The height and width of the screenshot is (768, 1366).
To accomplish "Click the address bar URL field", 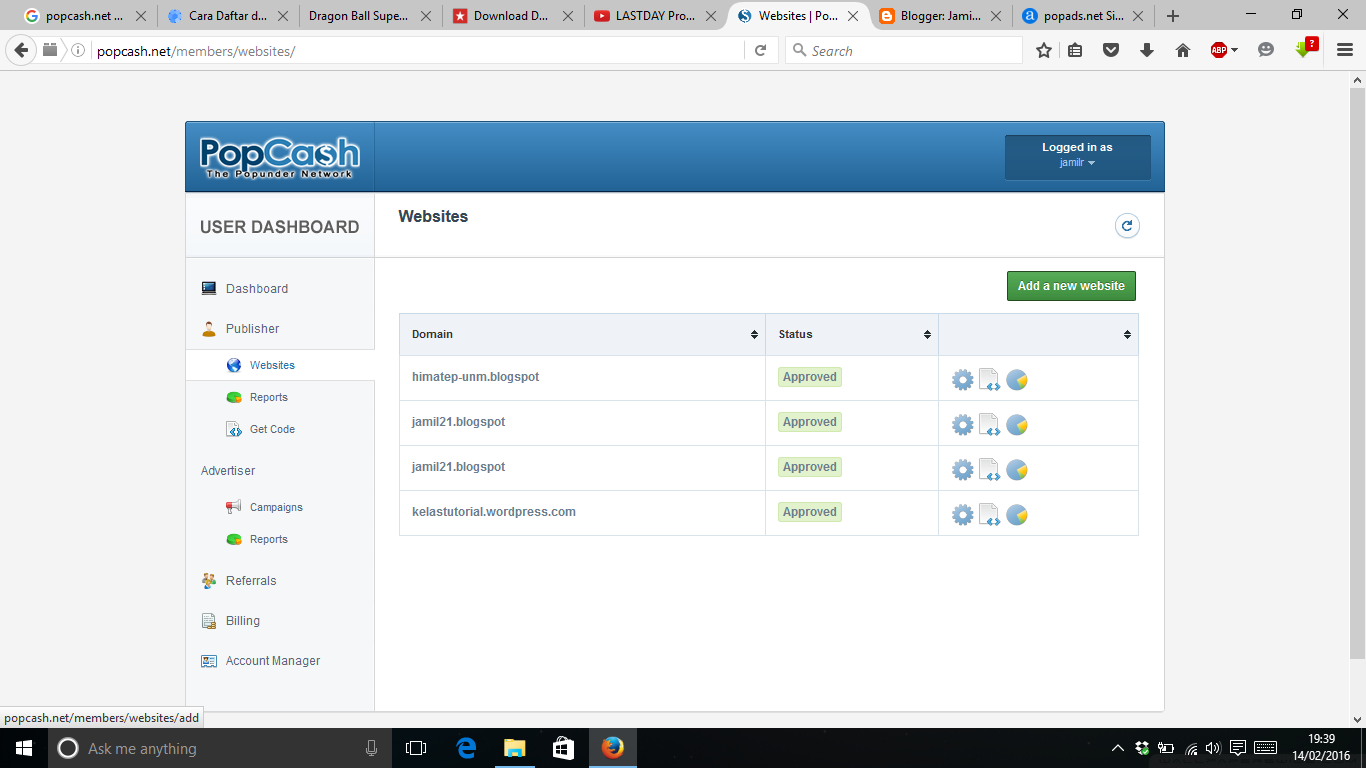I will point(417,51).
